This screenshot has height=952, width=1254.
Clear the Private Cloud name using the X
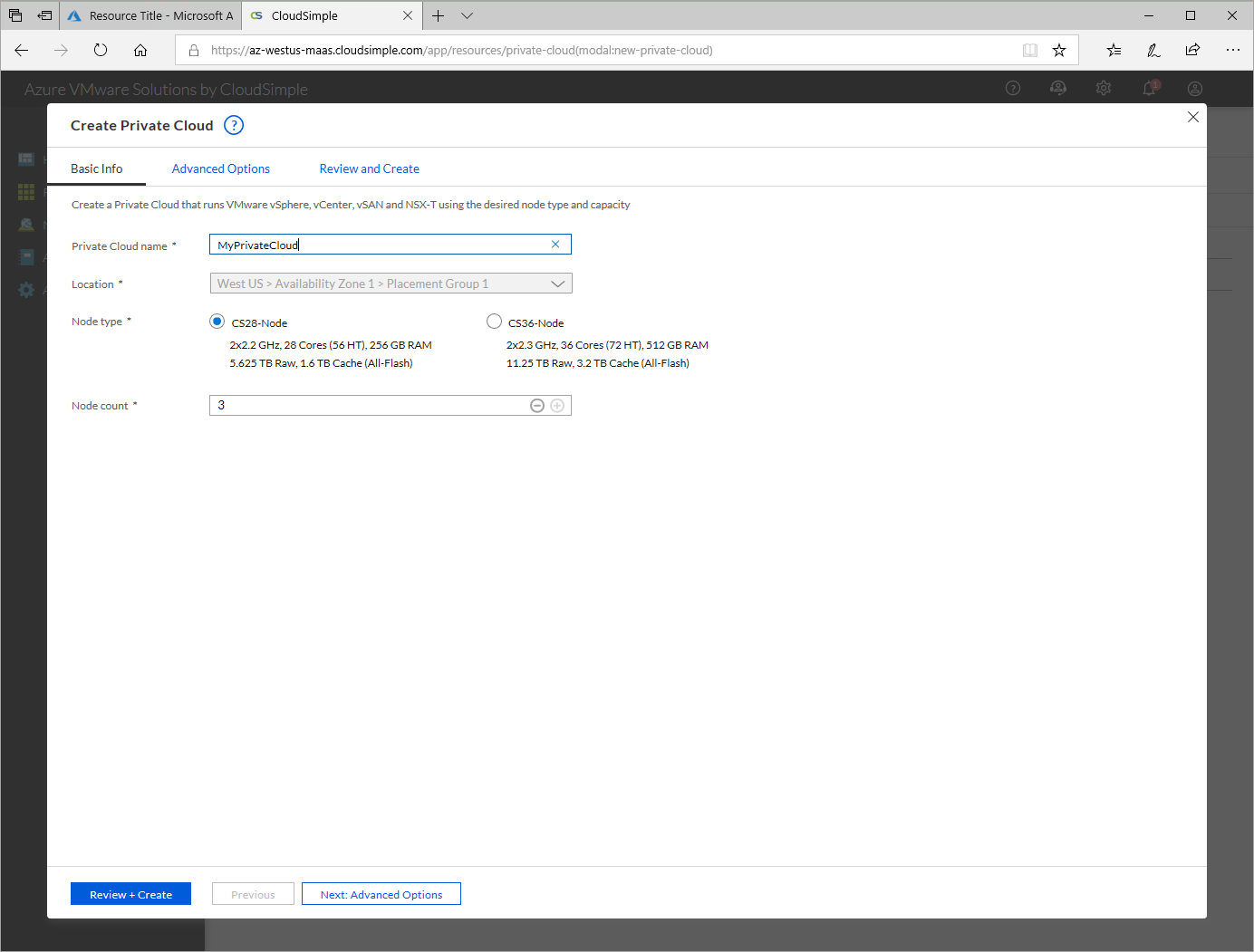tap(555, 244)
